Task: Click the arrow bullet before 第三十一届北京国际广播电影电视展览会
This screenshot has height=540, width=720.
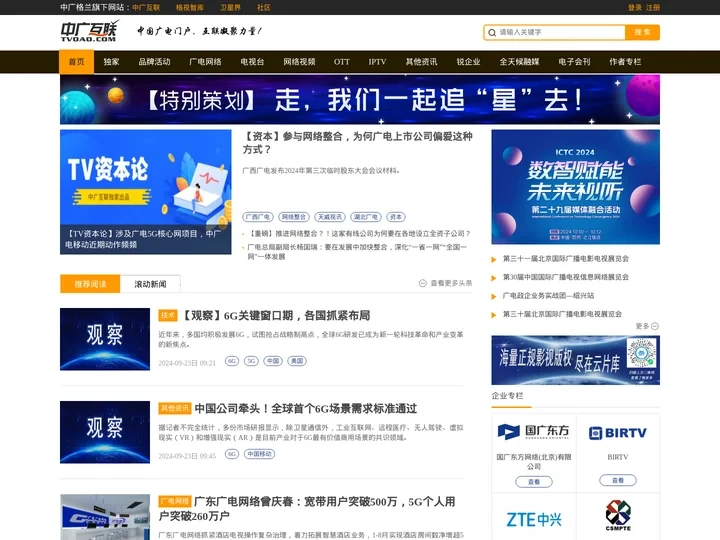Action: click(x=494, y=259)
